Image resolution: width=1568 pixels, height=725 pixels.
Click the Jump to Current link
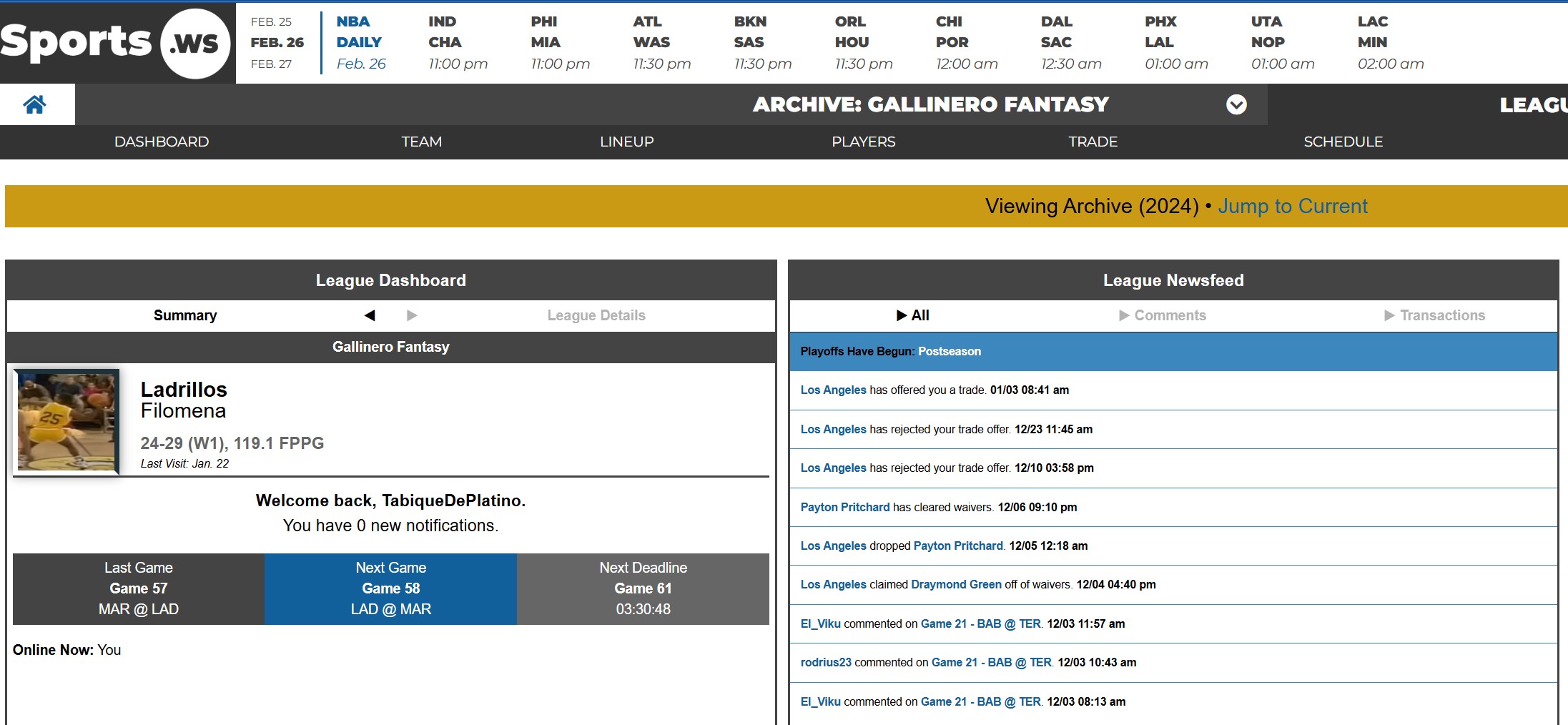1292,206
